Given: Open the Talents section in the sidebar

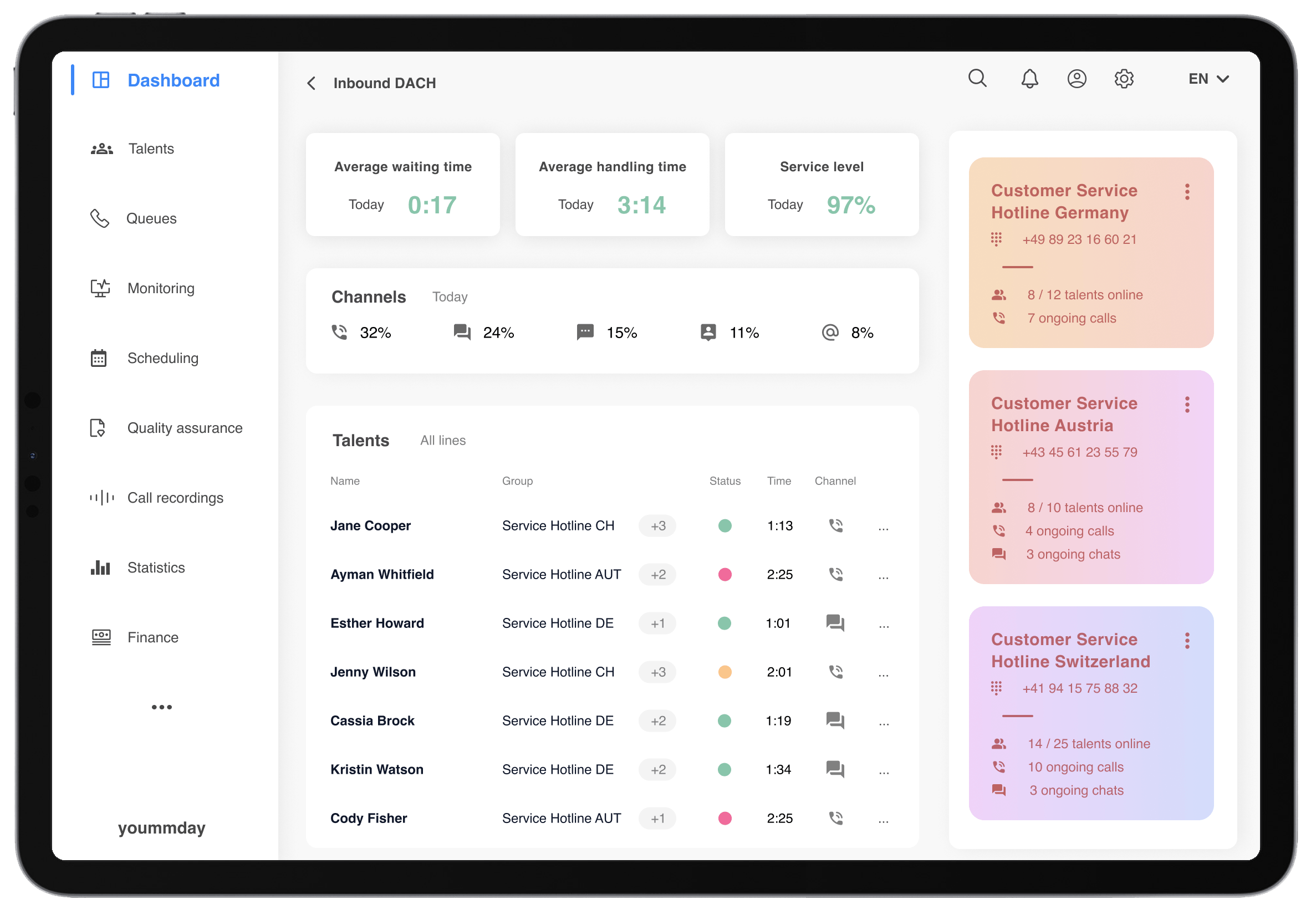Looking at the screenshot, I should [x=151, y=148].
